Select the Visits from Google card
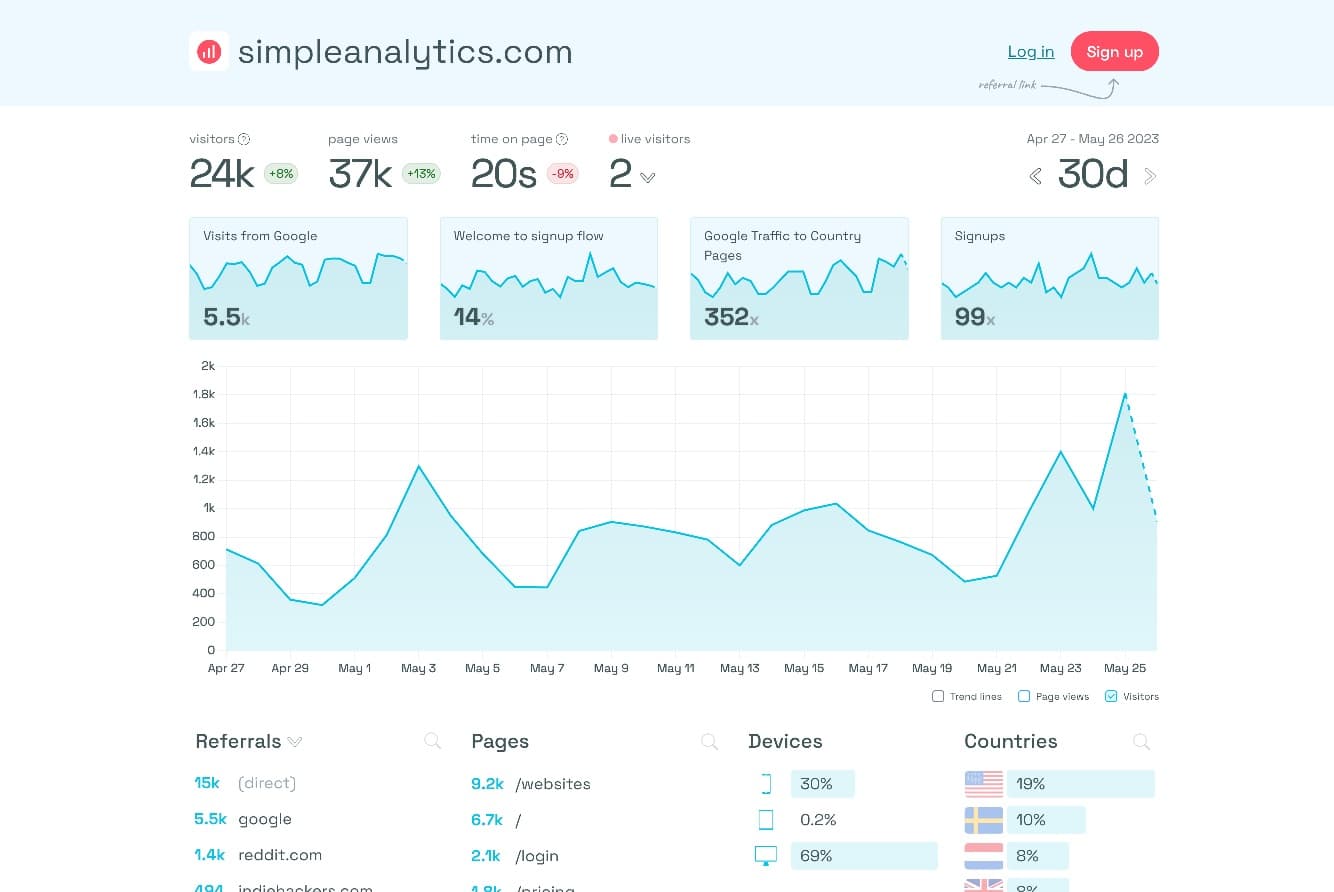Image resolution: width=1334 pixels, height=892 pixels. [x=298, y=278]
